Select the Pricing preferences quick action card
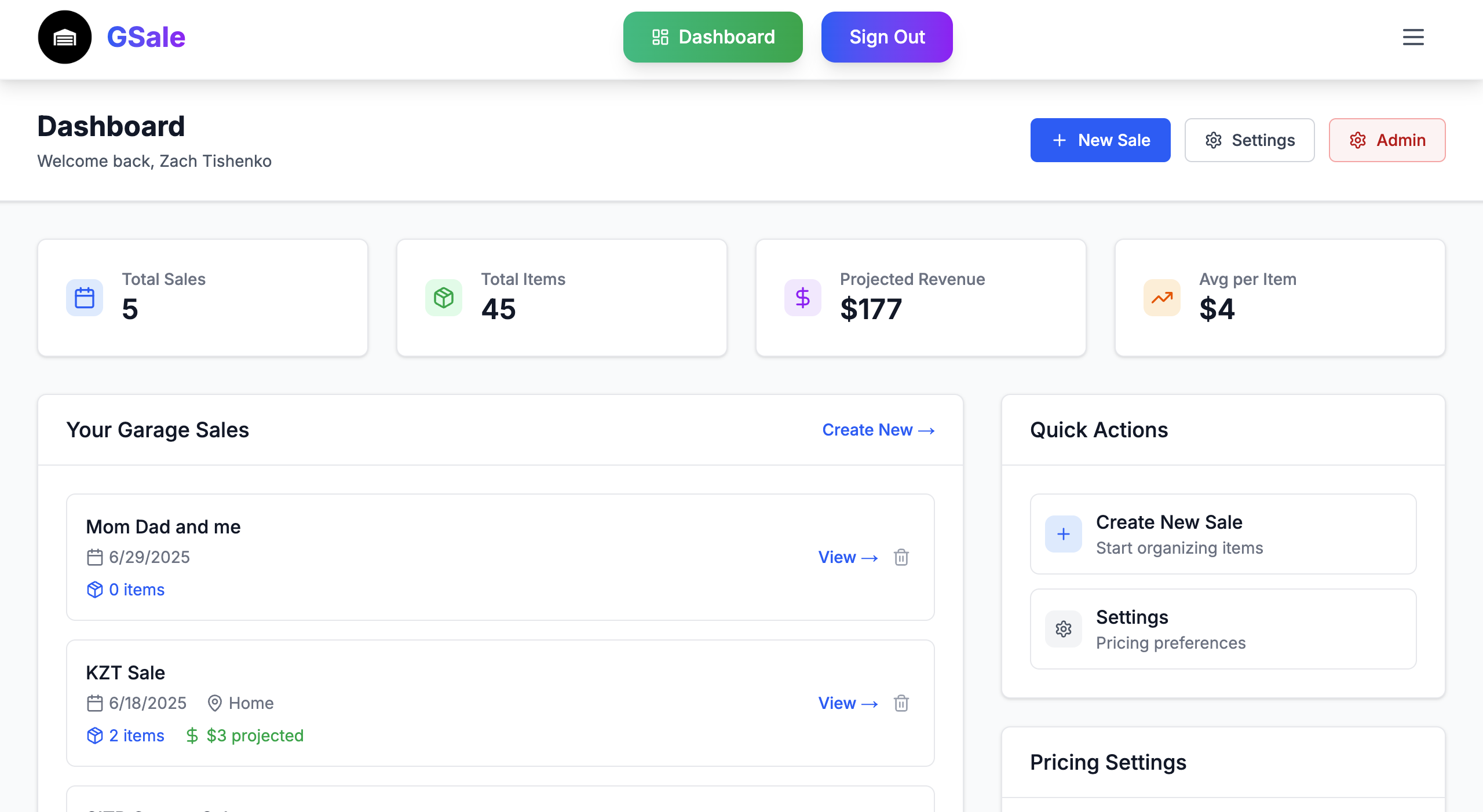 1222,629
